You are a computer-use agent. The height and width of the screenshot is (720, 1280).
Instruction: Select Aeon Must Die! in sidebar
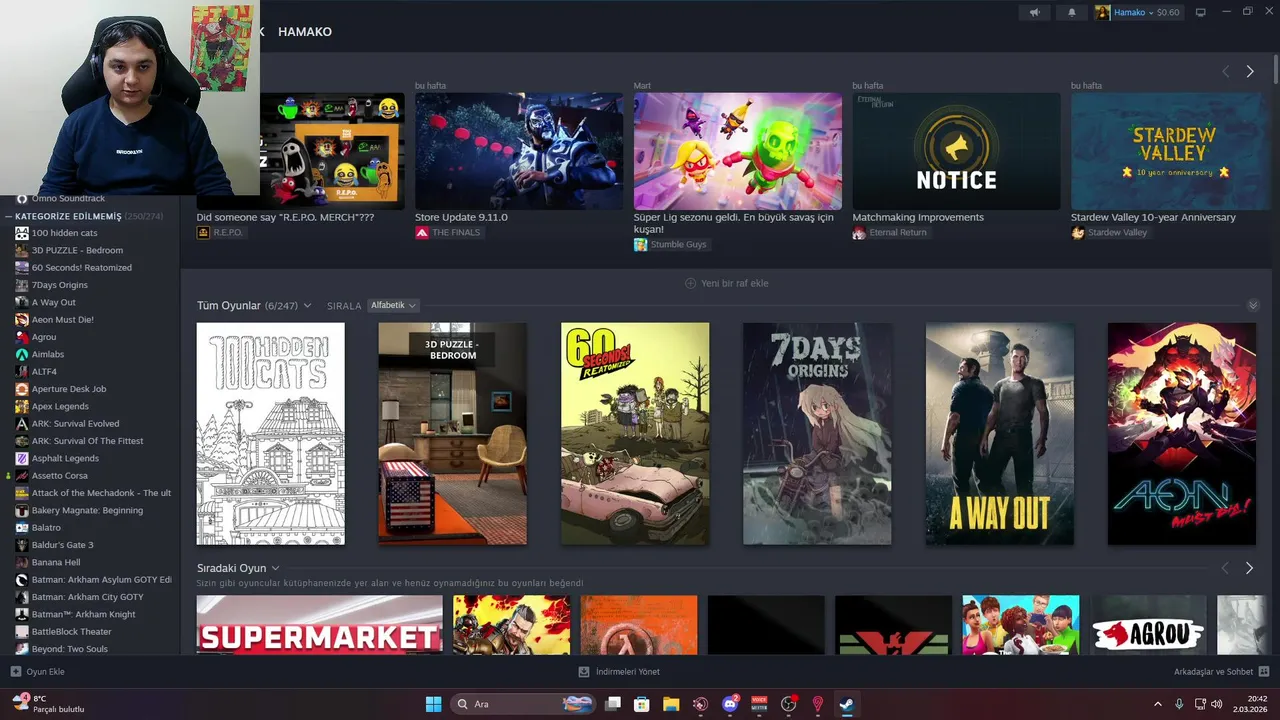[x=62, y=320]
